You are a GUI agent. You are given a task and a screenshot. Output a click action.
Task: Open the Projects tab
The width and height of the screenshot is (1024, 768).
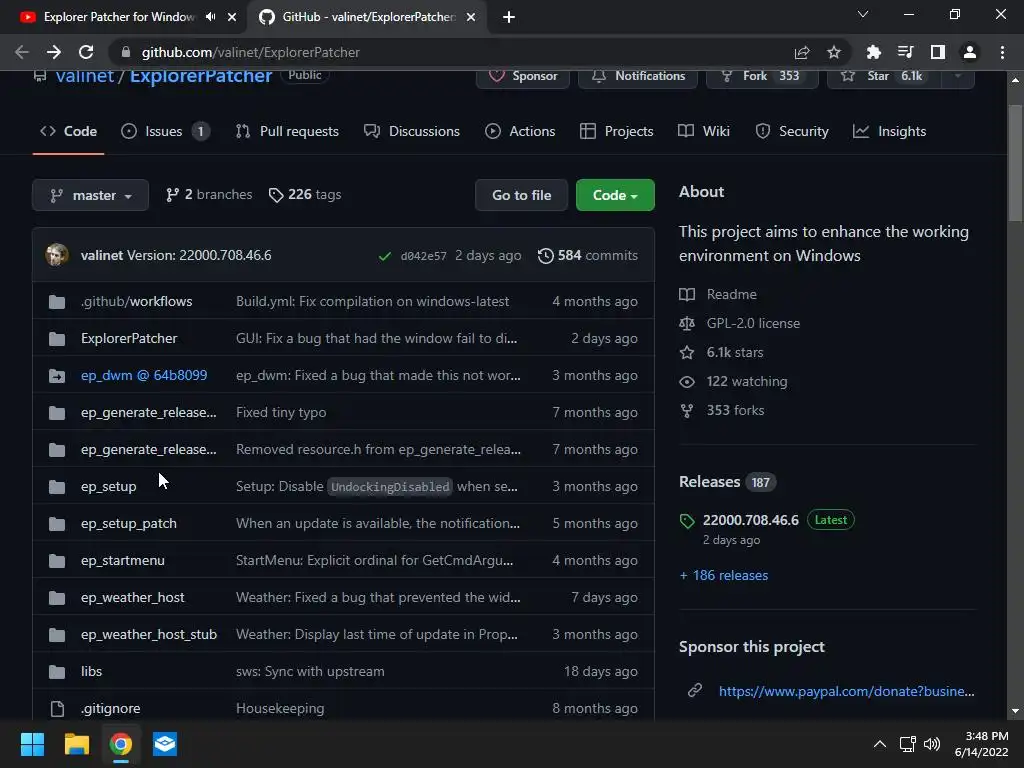pyautogui.click(x=616, y=131)
